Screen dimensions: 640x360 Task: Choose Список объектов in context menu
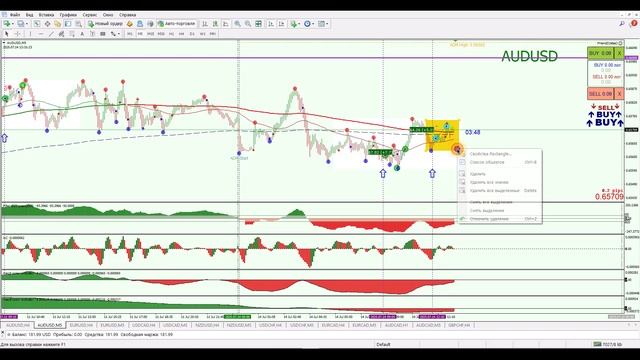click(500, 162)
